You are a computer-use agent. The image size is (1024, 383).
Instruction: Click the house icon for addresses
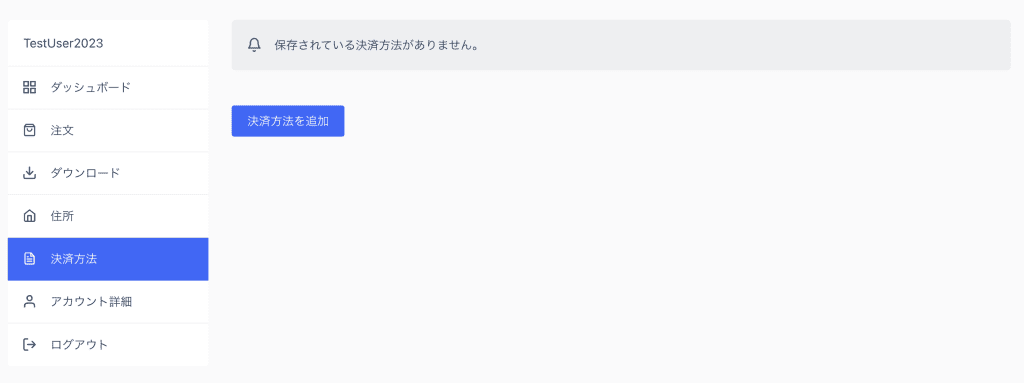pyautogui.click(x=29, y=216)
